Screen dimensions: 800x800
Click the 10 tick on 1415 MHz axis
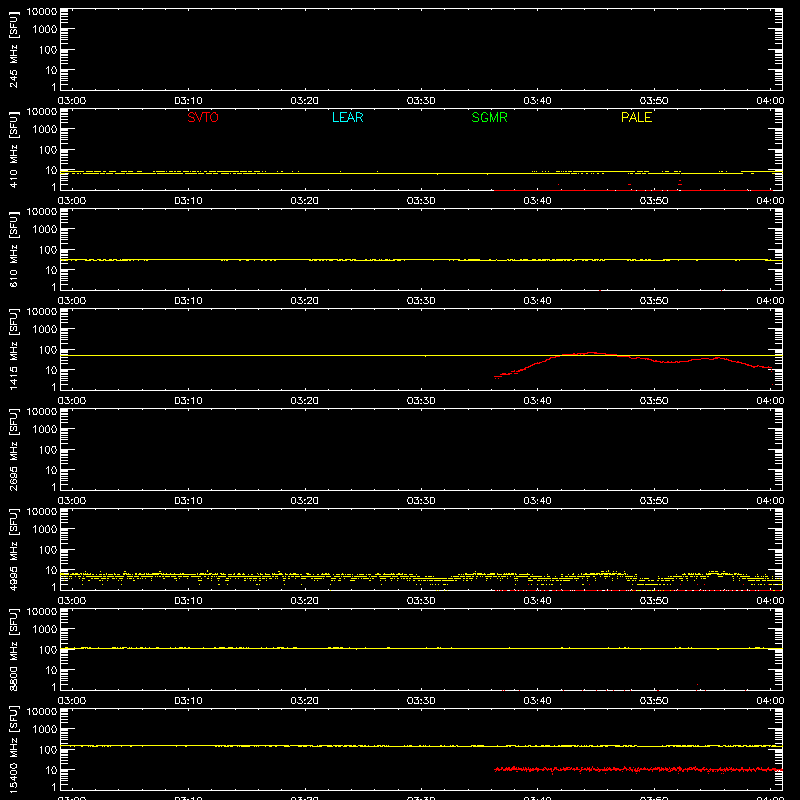pyautogui.click(x=51, y=370)
